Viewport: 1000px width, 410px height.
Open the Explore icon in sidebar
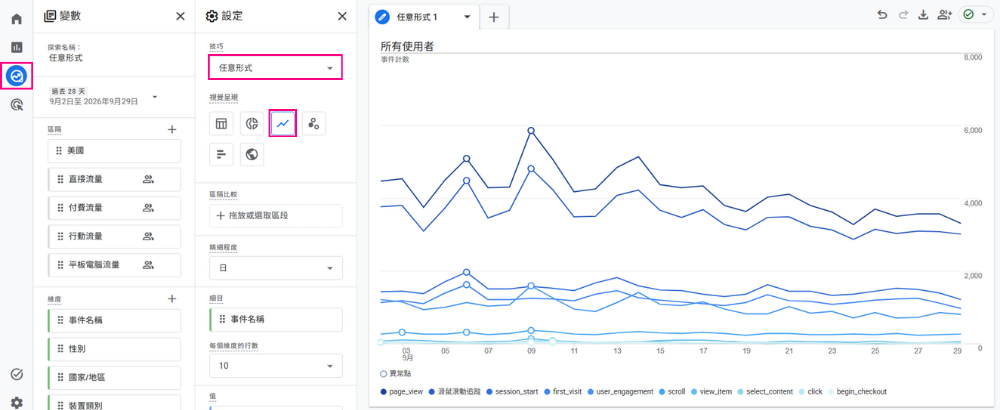[17, 76]
